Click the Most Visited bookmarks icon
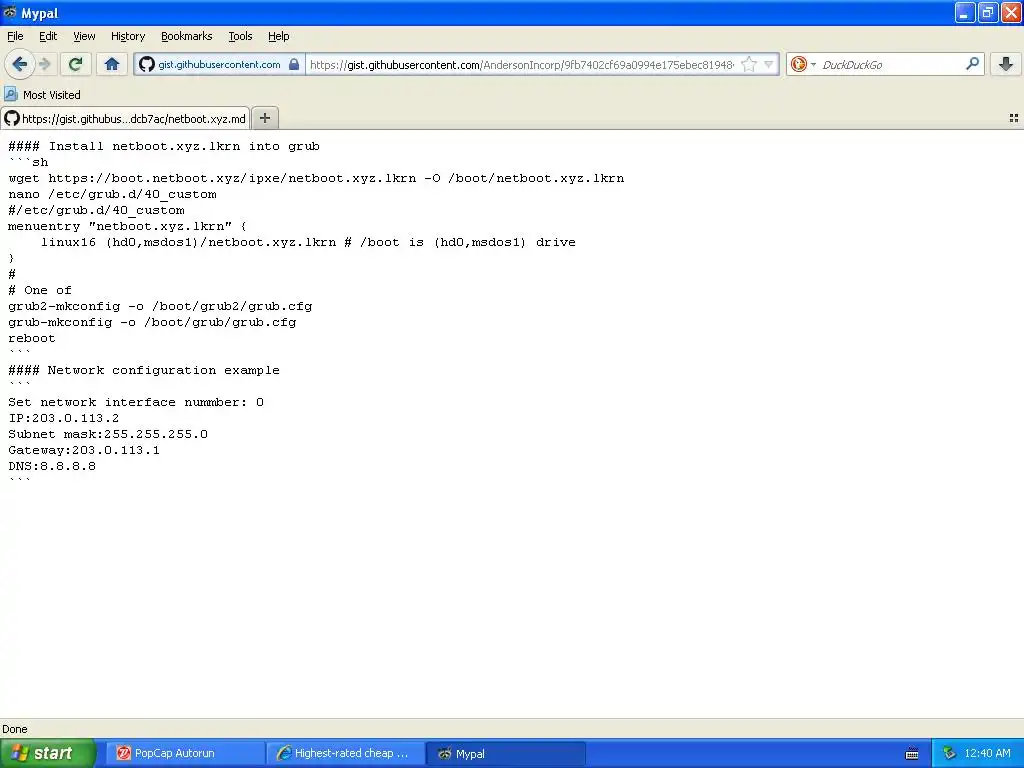Viewport: 1024px width, 768px height. click(10, 94)
